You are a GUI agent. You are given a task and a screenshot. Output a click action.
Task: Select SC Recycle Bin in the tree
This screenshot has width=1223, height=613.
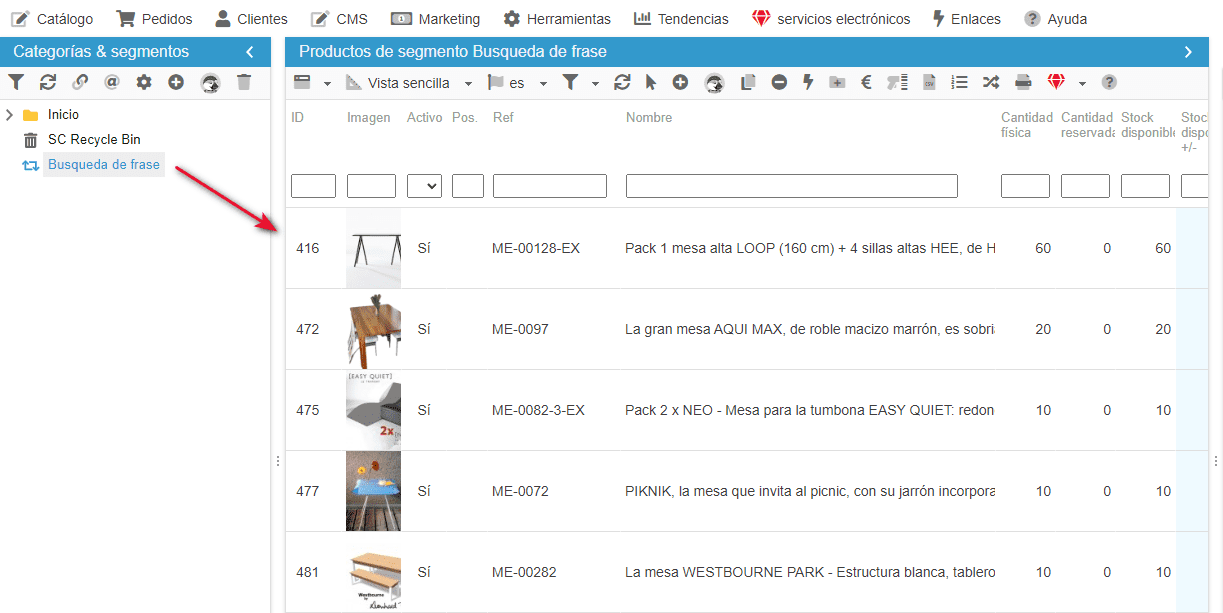94,140
